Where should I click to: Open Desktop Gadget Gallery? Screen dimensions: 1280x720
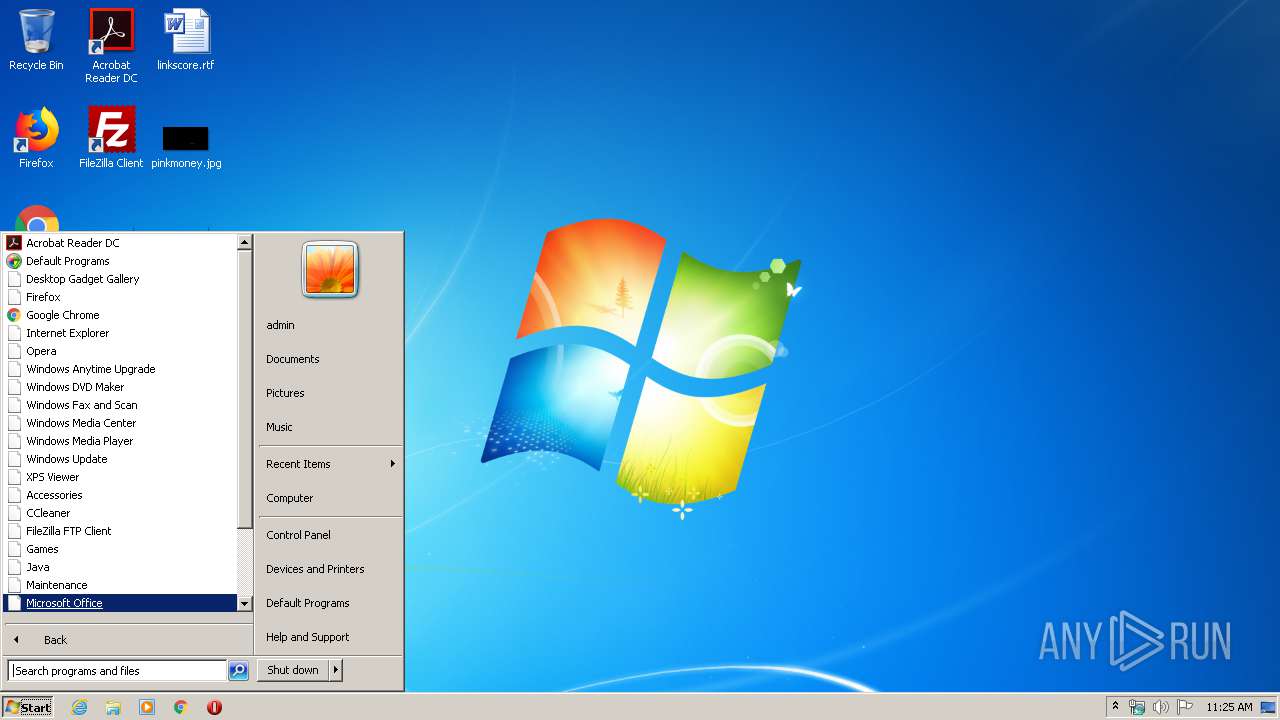tap(121, 279)
